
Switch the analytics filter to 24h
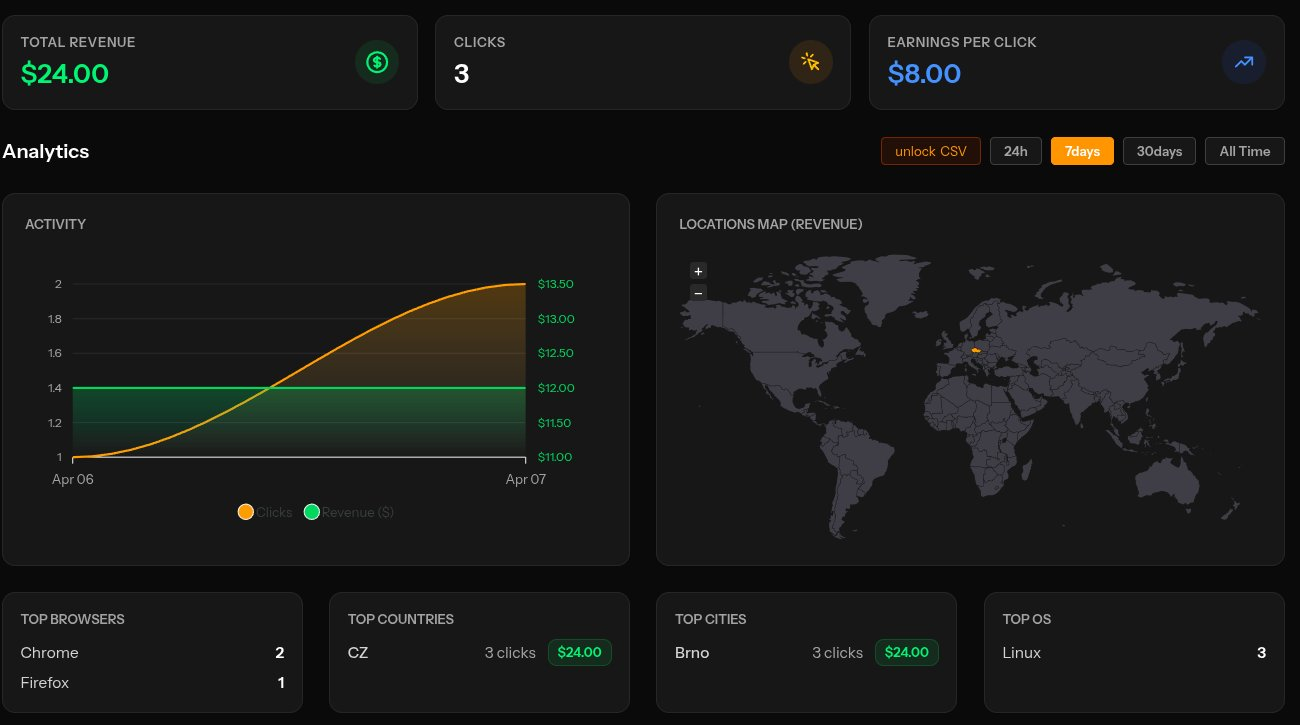(1016, 151)
